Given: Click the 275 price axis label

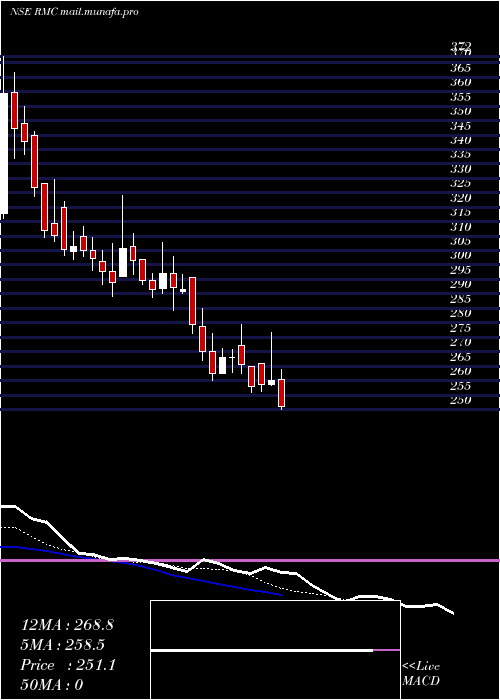Looking at the screenshot, I should (461, 328).
